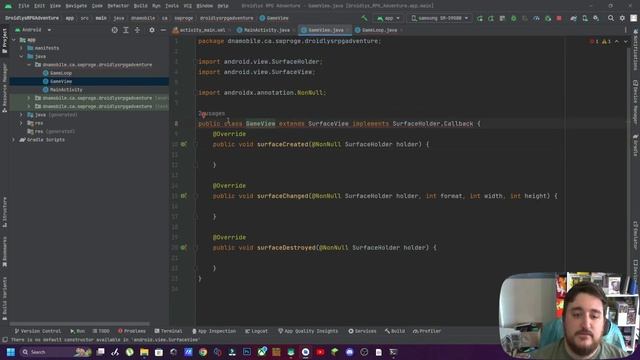Collapse the java folder in tree
640x360 pixels.
(x=22, y=56)
